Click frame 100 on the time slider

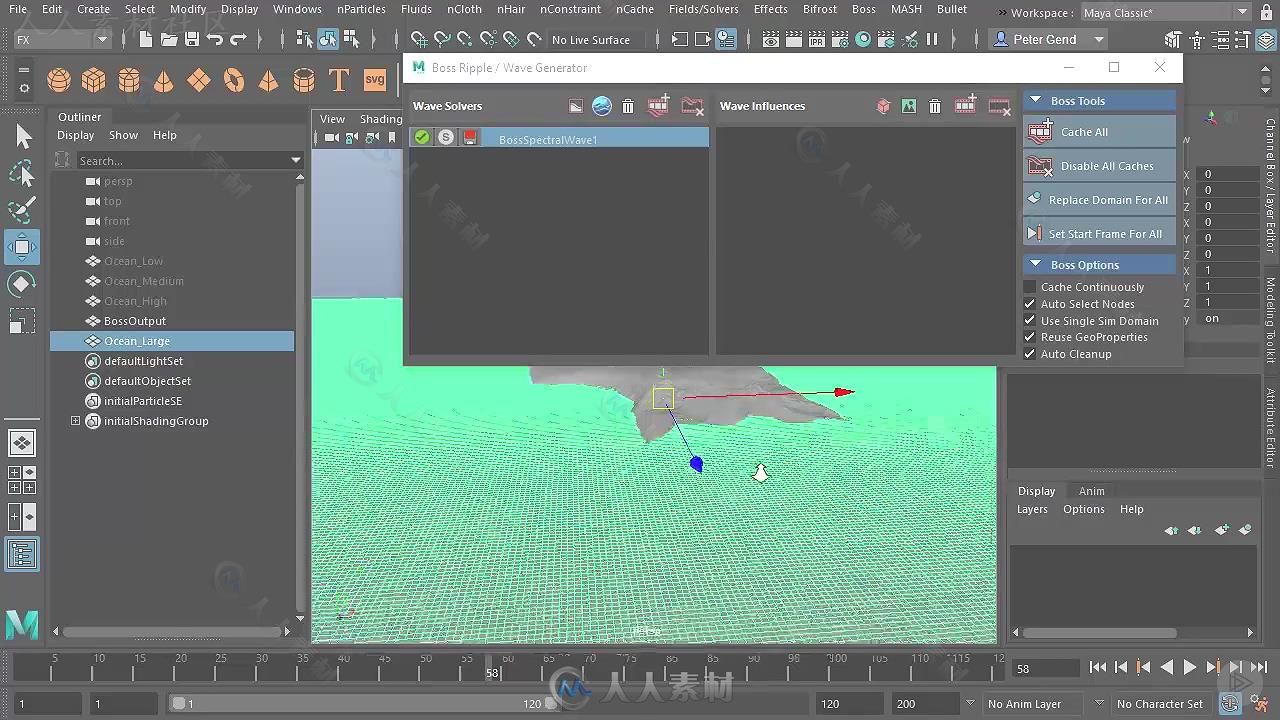(836, 667)
